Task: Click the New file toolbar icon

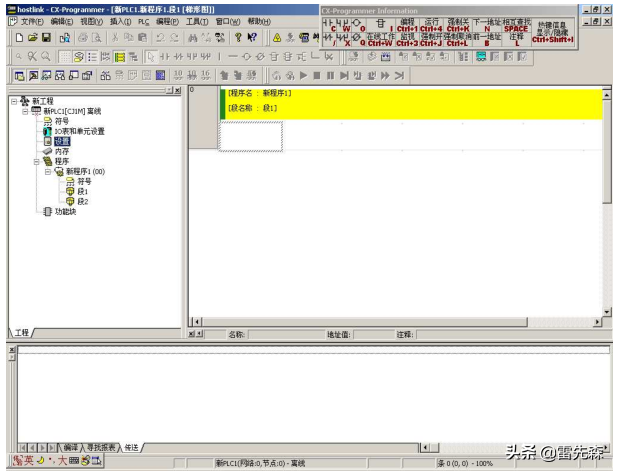Action: pos(19,38)
